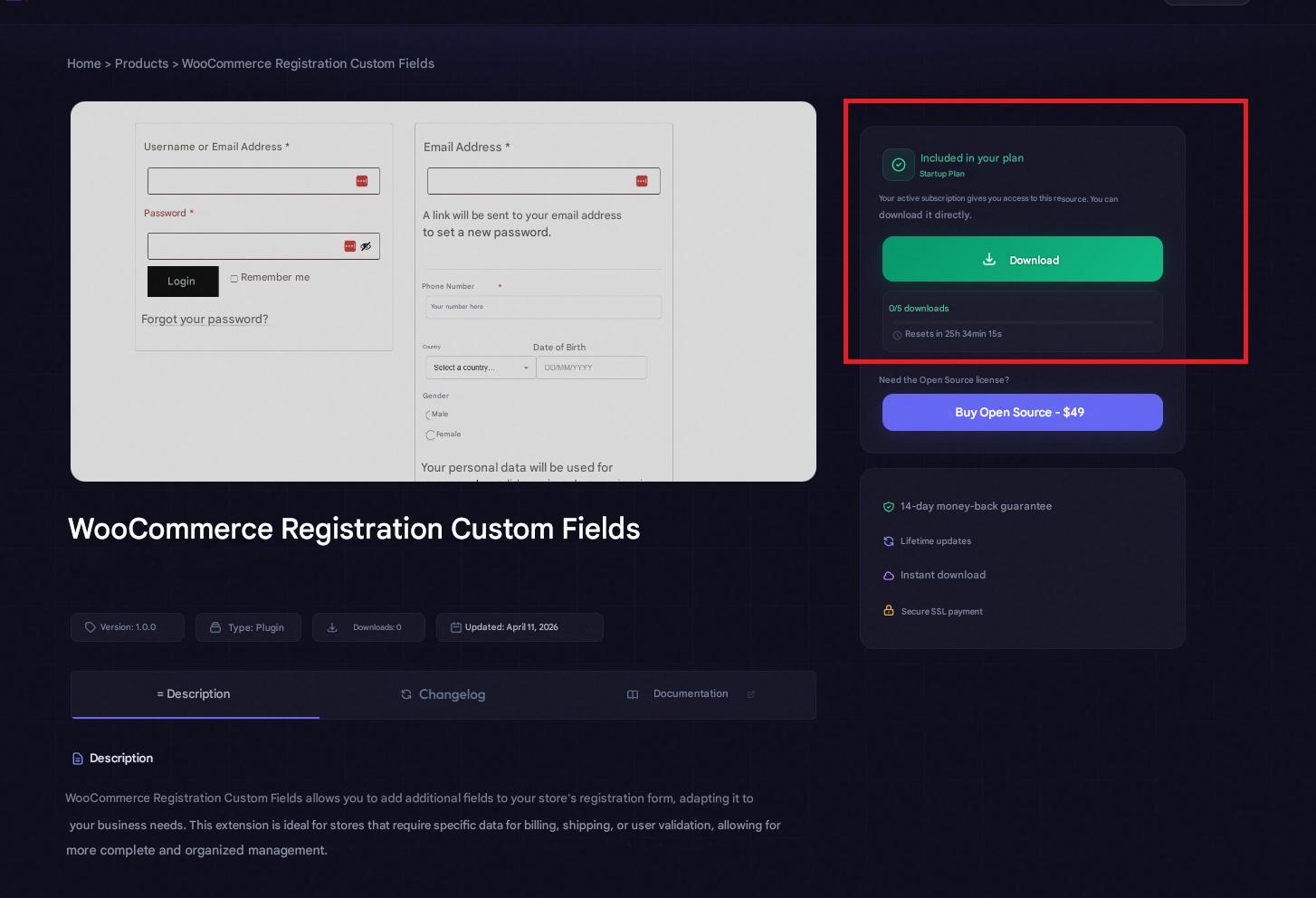Click the instant download cloud icon
The image size is (1316, 898).
tap(889, 576)
